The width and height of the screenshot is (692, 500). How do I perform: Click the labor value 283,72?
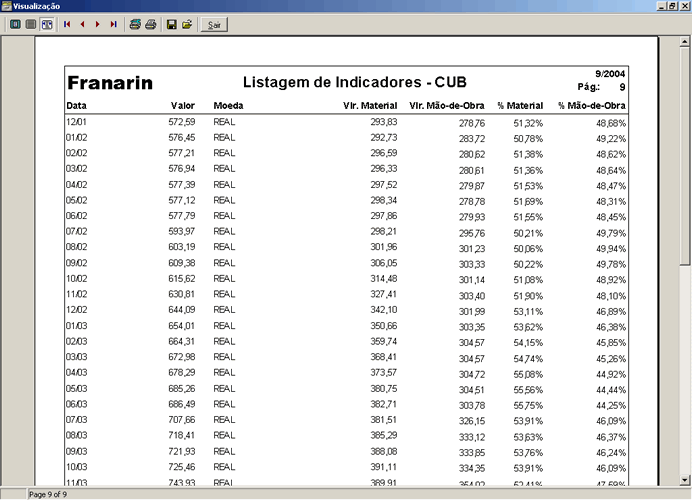click(x=471, y=139)
